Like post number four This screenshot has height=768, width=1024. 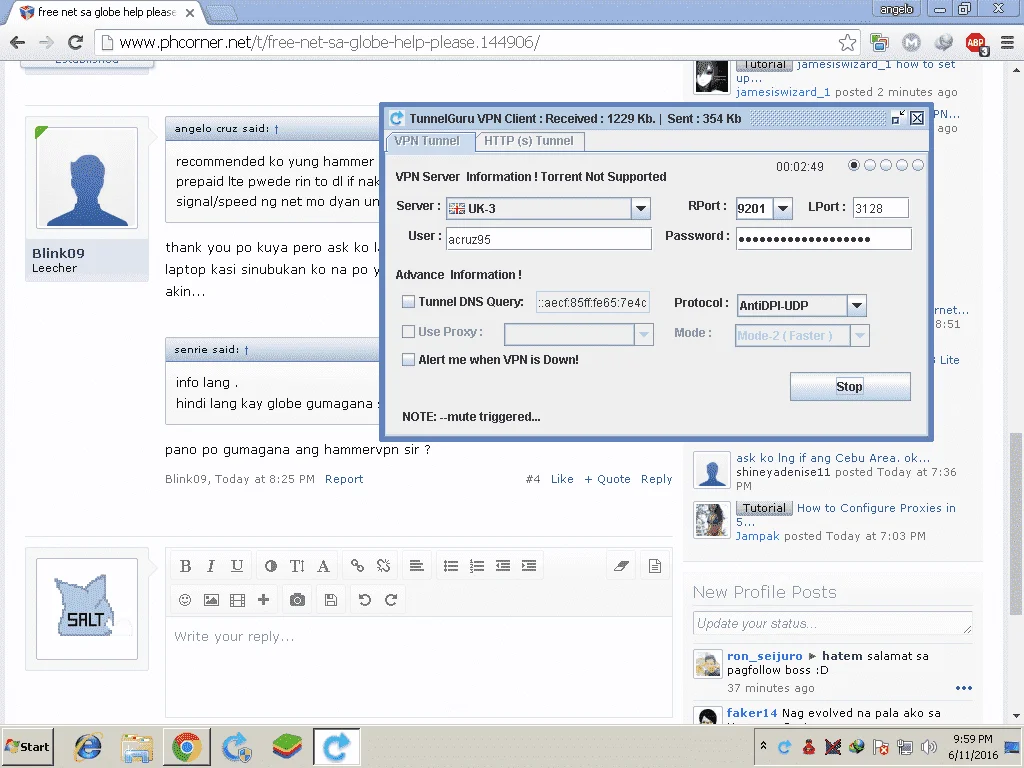(x=562, y=479)
